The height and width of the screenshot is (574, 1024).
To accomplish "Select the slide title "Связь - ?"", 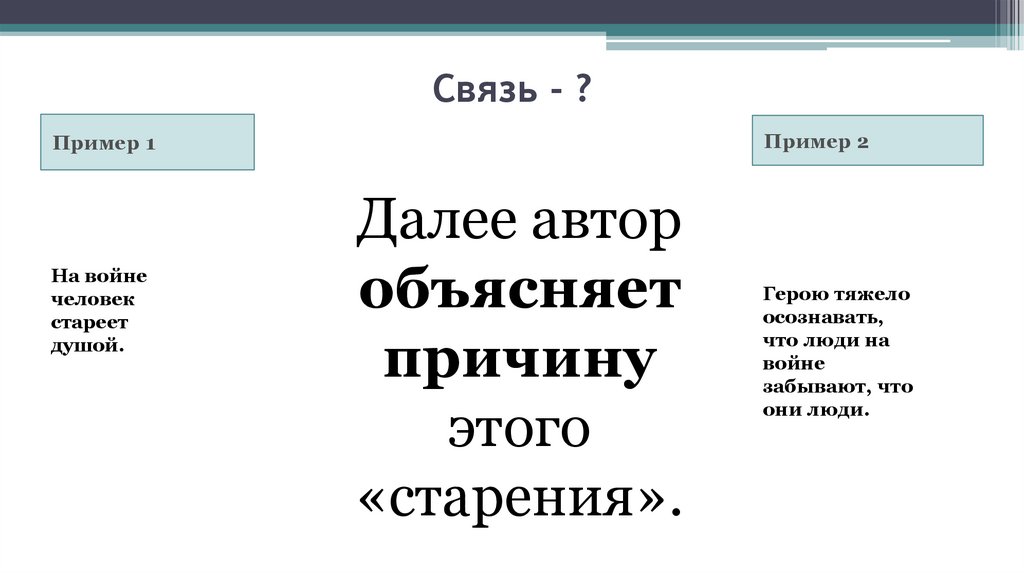I will pyautogui.click(x=512, y=89).
